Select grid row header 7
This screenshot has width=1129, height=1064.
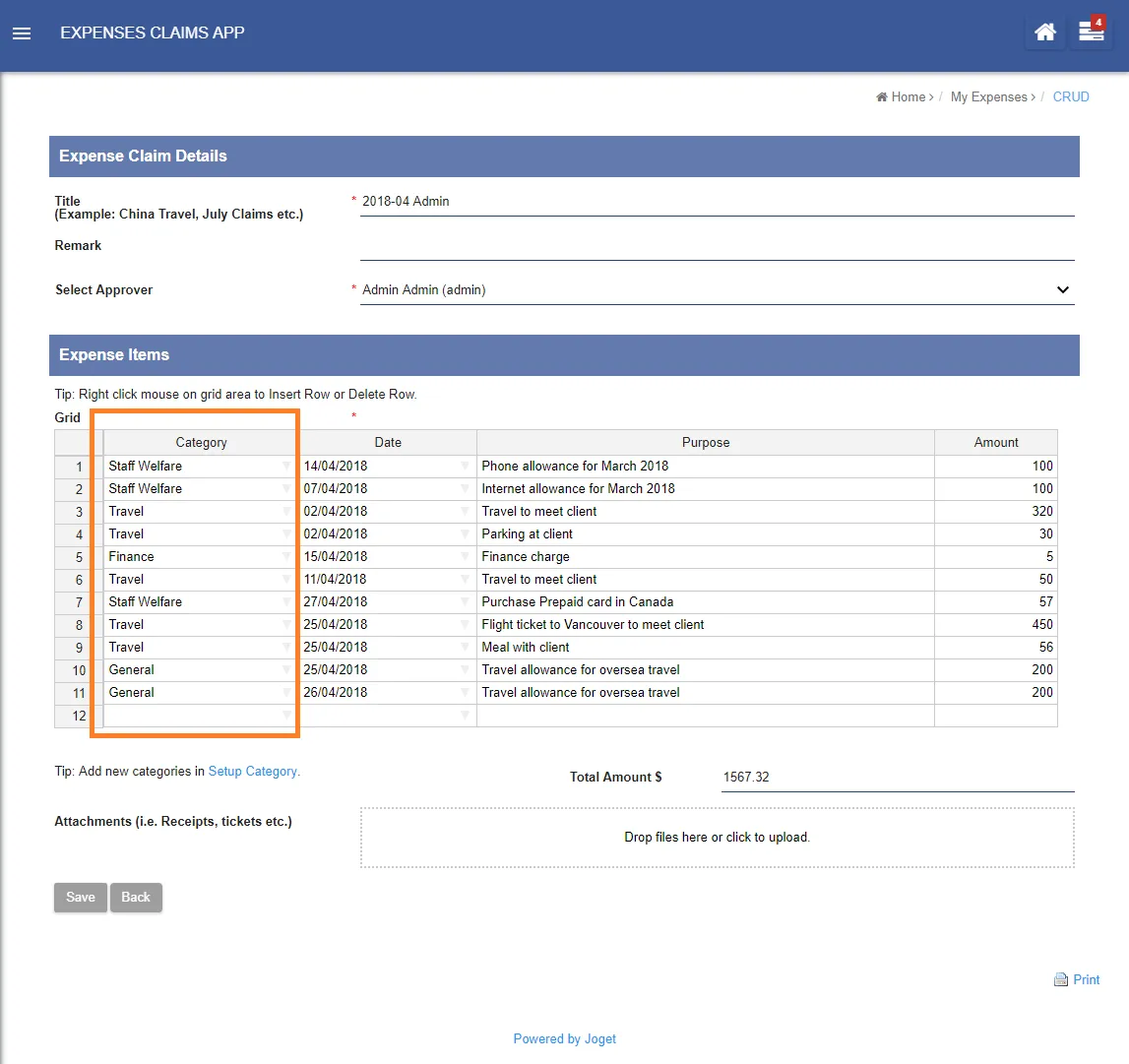tap(79, 602)
